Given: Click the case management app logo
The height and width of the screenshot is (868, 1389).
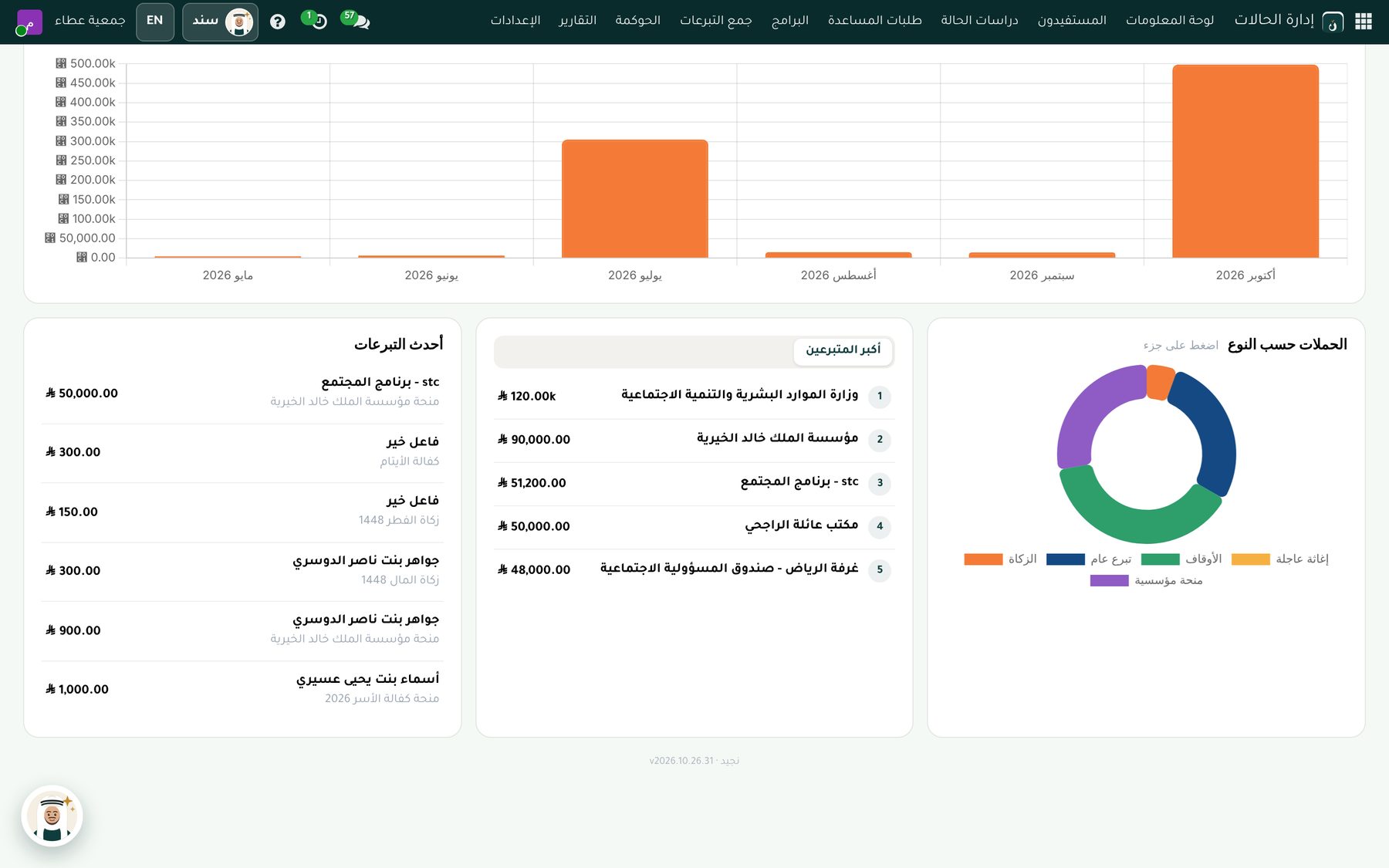Looking at the screenshot, I should pos(1333,22).
